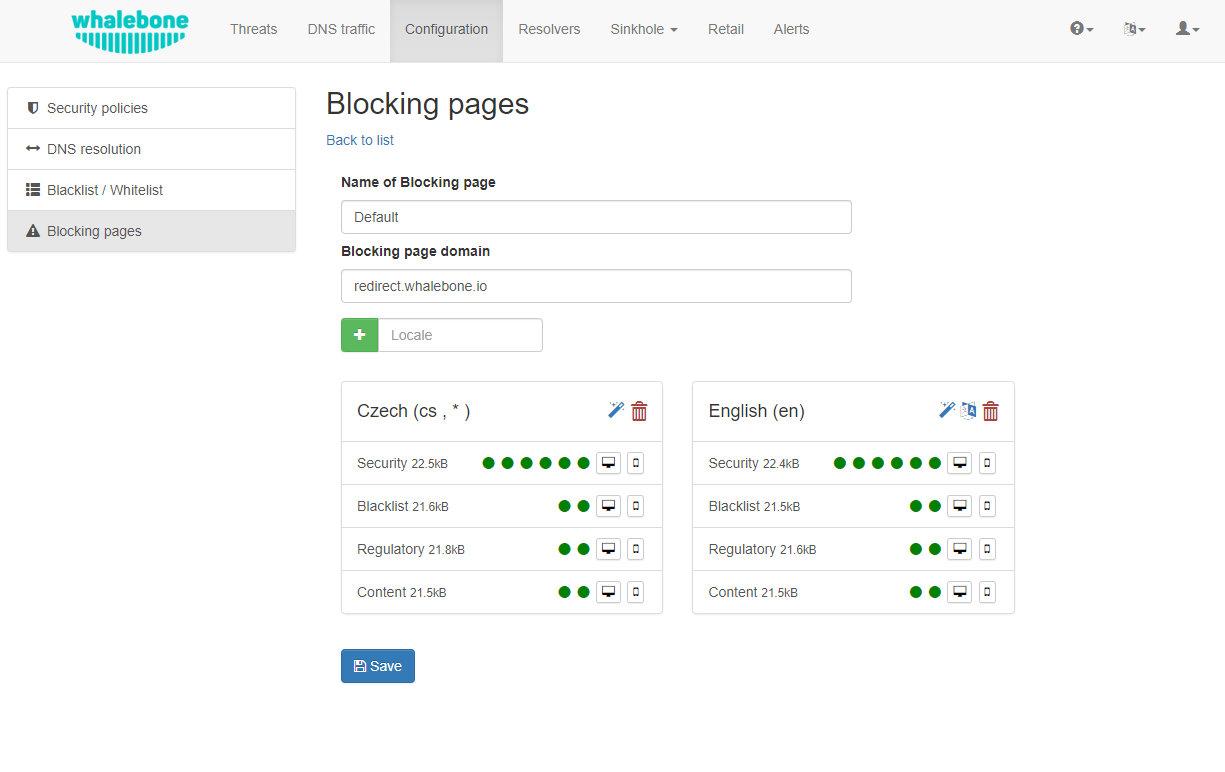Click into the Locale input field
The height and width of the screenshot is (772, 1225).
tap(460, 335)
